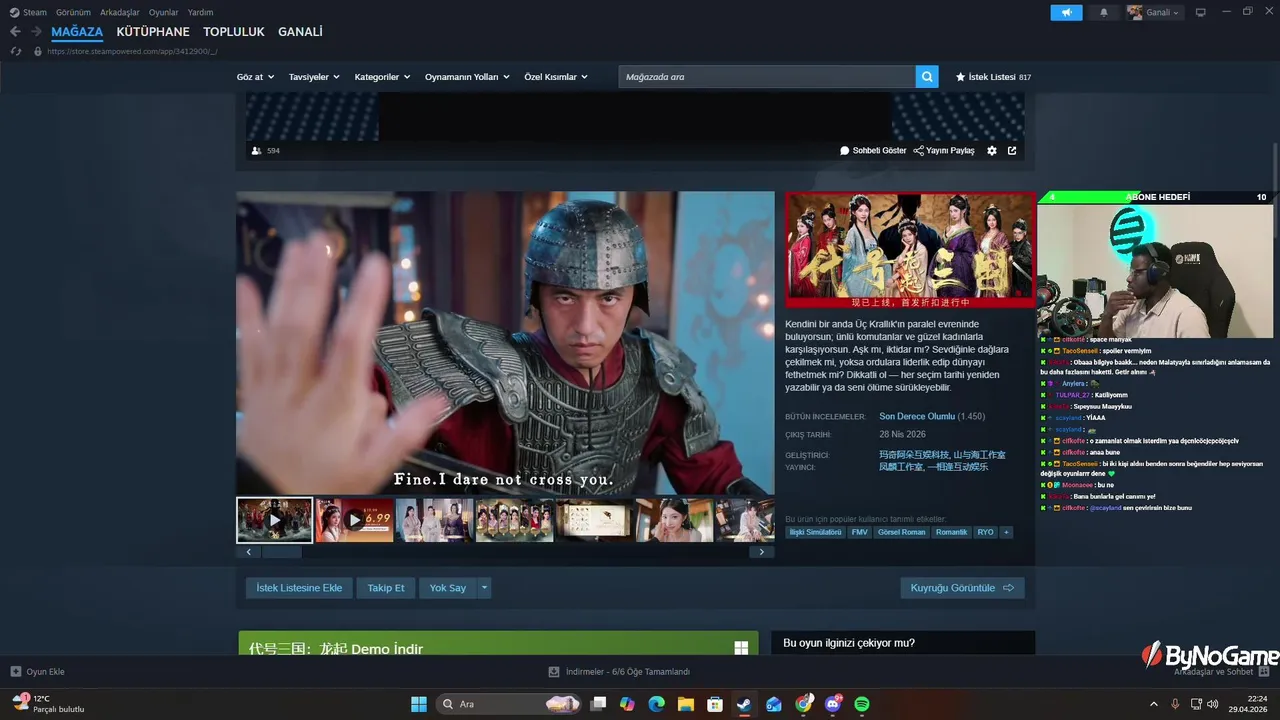Click the Windows platform icon on demo banner

coord(741,648)
